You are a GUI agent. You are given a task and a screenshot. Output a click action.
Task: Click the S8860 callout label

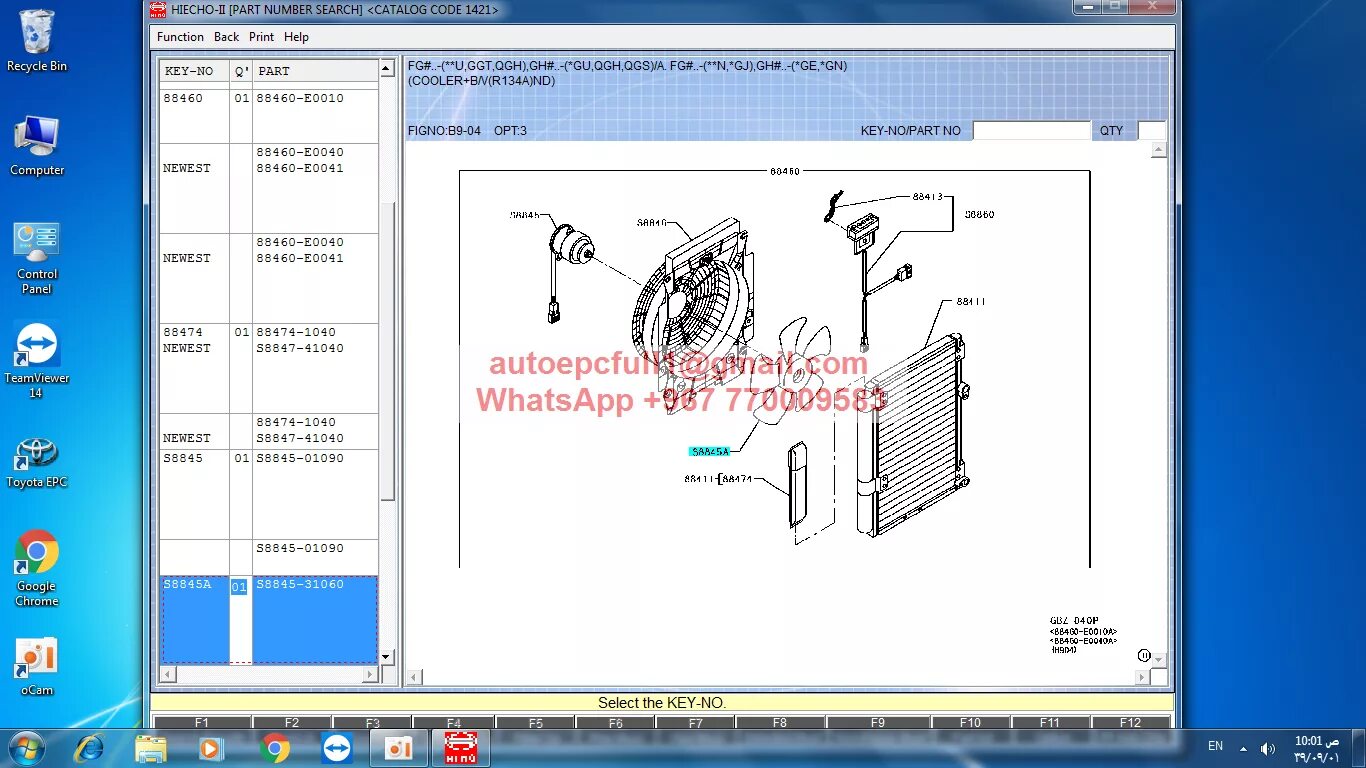979,215
